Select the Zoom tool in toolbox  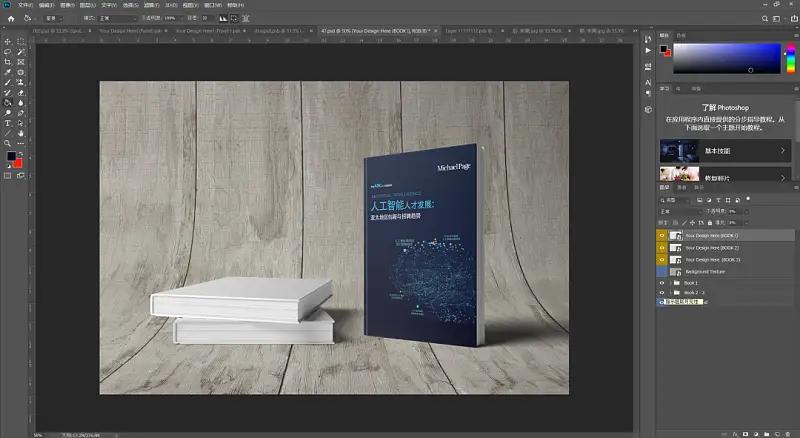[8, 143]
